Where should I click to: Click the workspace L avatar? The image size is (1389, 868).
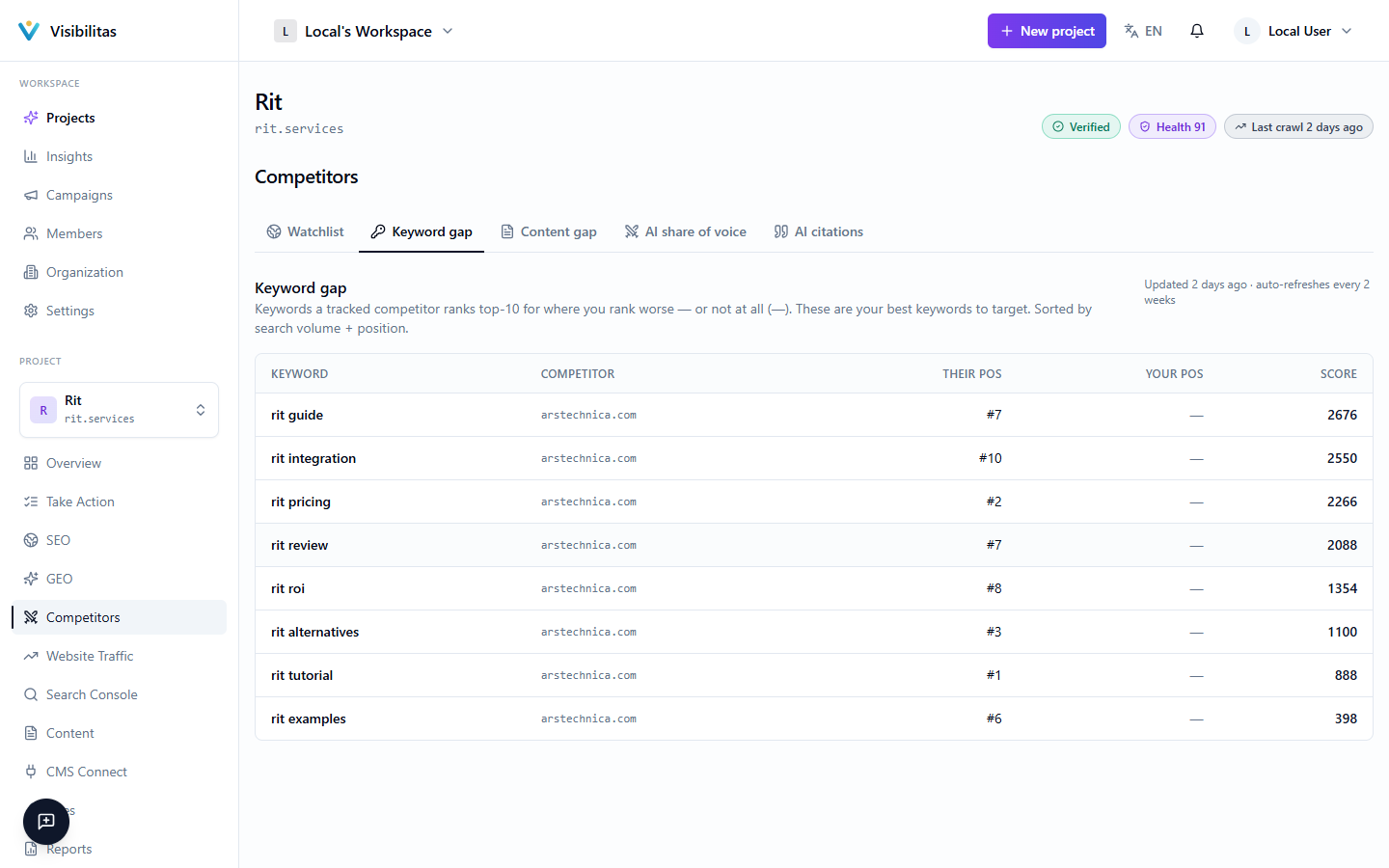point(286,31)
